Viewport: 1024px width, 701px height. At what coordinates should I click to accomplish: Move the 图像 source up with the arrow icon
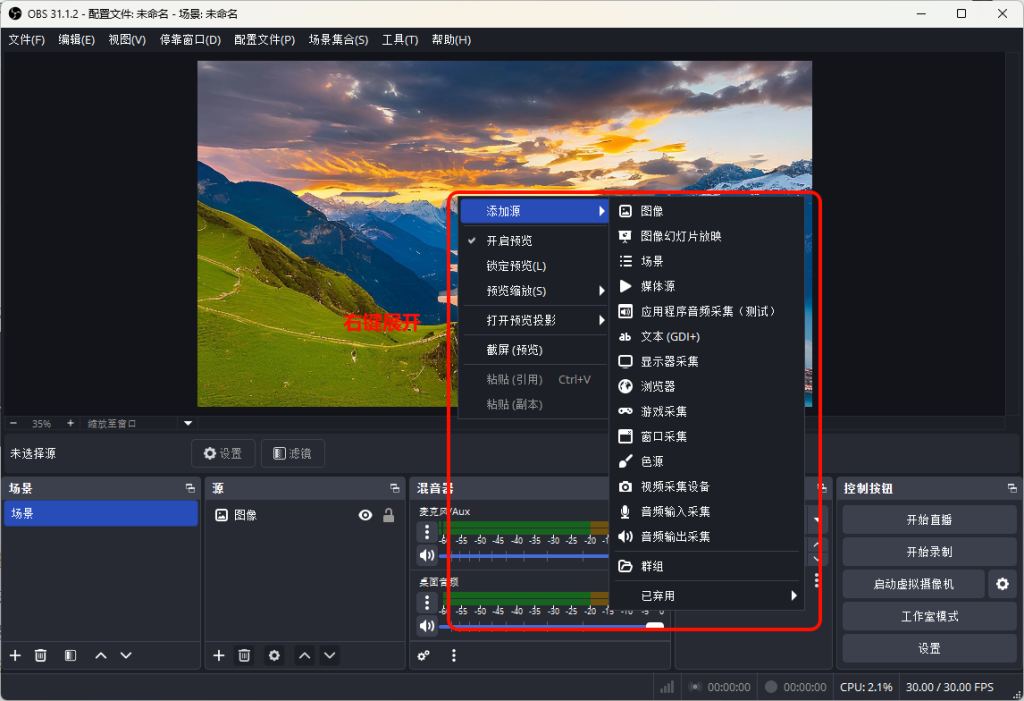click(x=304, y=655)
